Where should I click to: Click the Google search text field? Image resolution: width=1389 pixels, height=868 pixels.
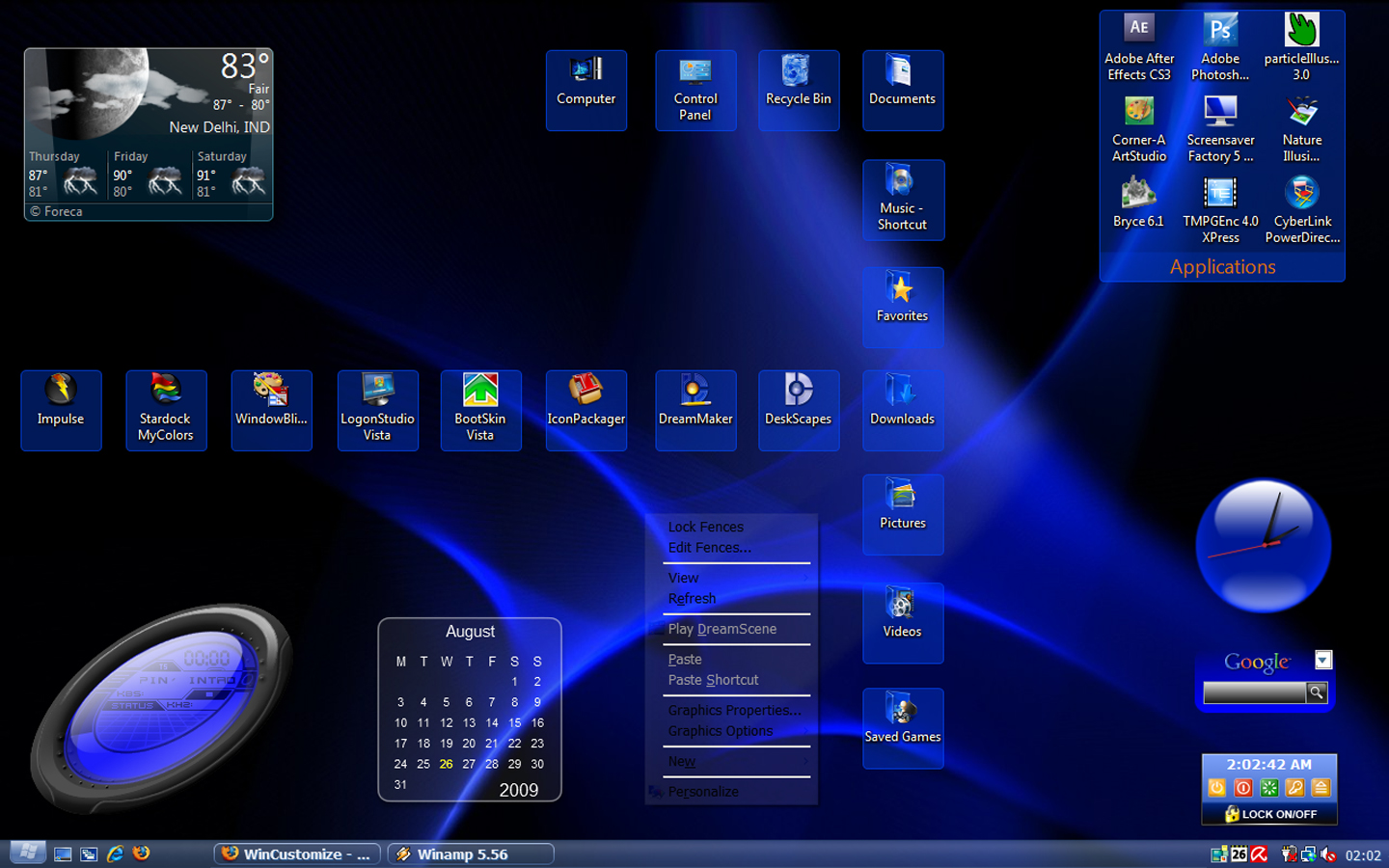(1254, 692)
